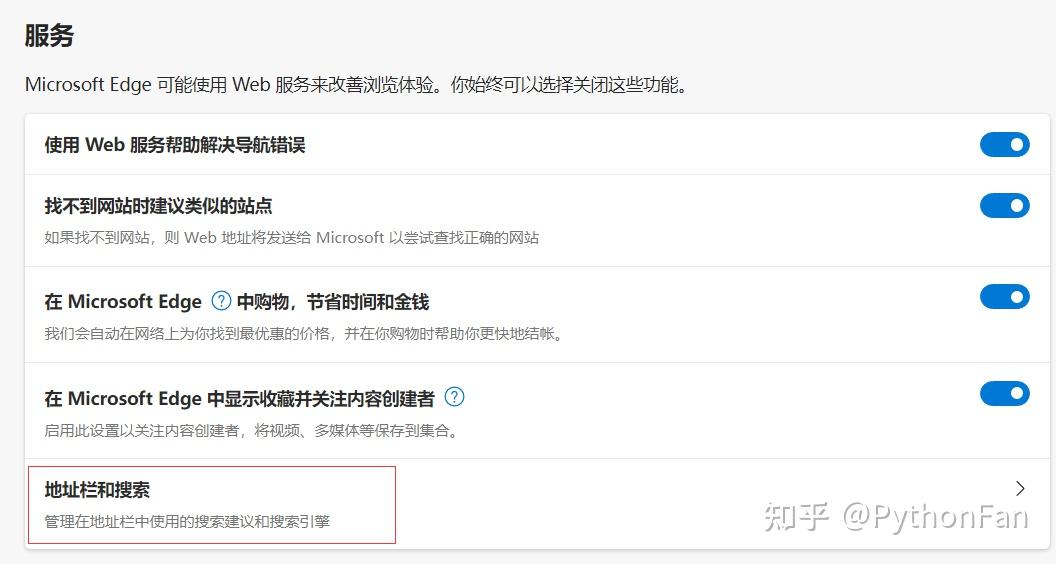Turn off 显示收藏并关注内容创建者 switch
Viewport: 1056px width, 564px height.
click(x=1004, y=394)
